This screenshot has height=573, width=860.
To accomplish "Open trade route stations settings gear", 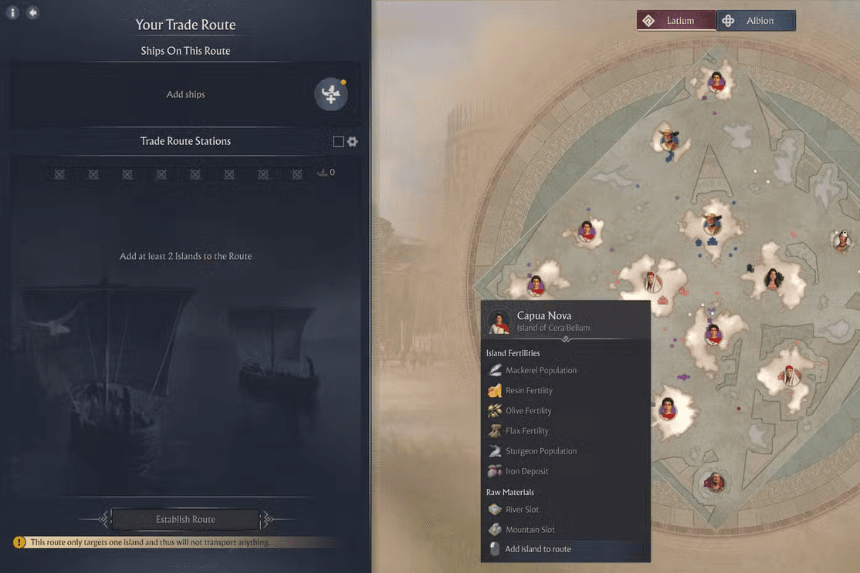I will coord(353,141).
